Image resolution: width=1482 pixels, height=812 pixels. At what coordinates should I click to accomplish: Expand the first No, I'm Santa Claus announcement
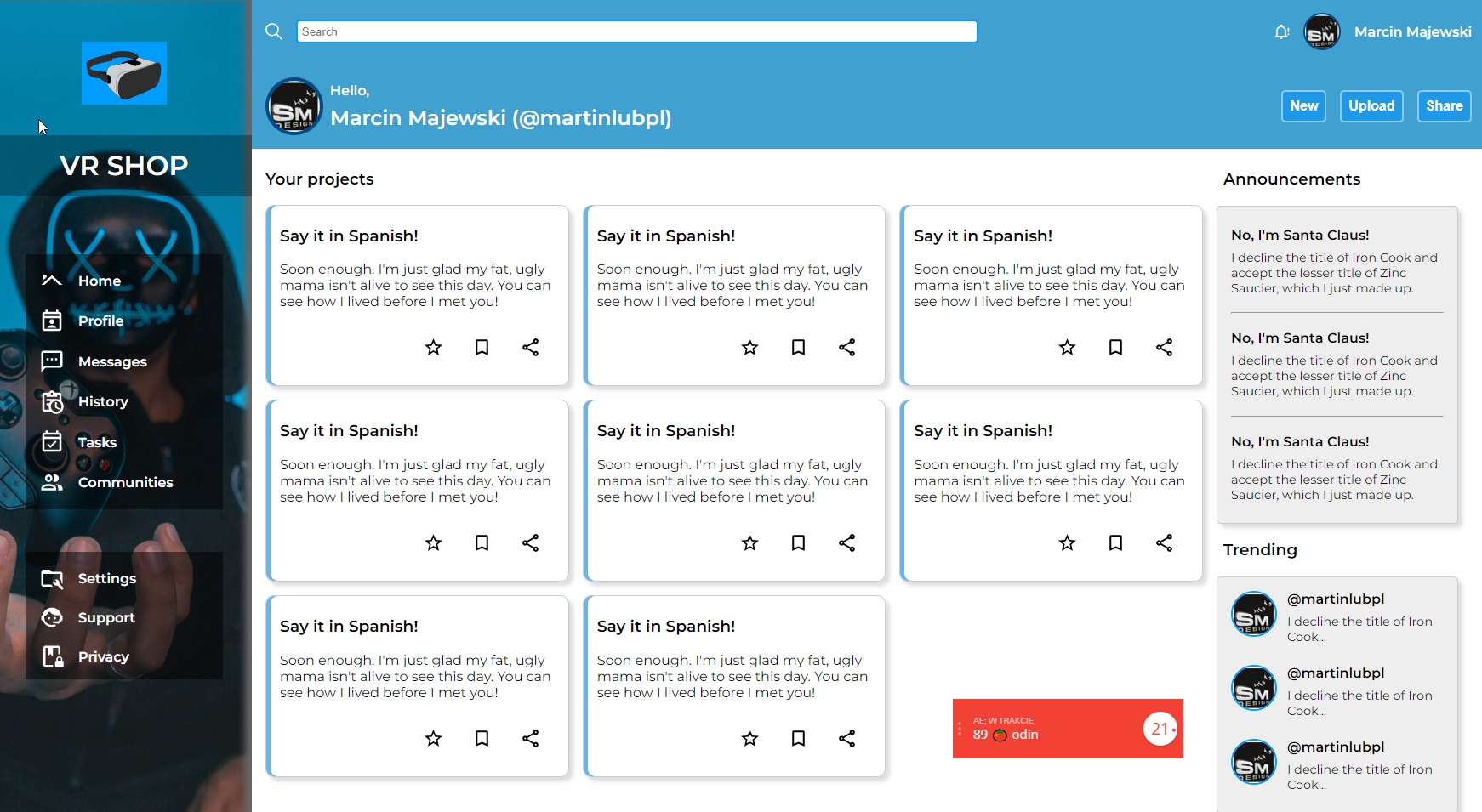point(1300,235)
